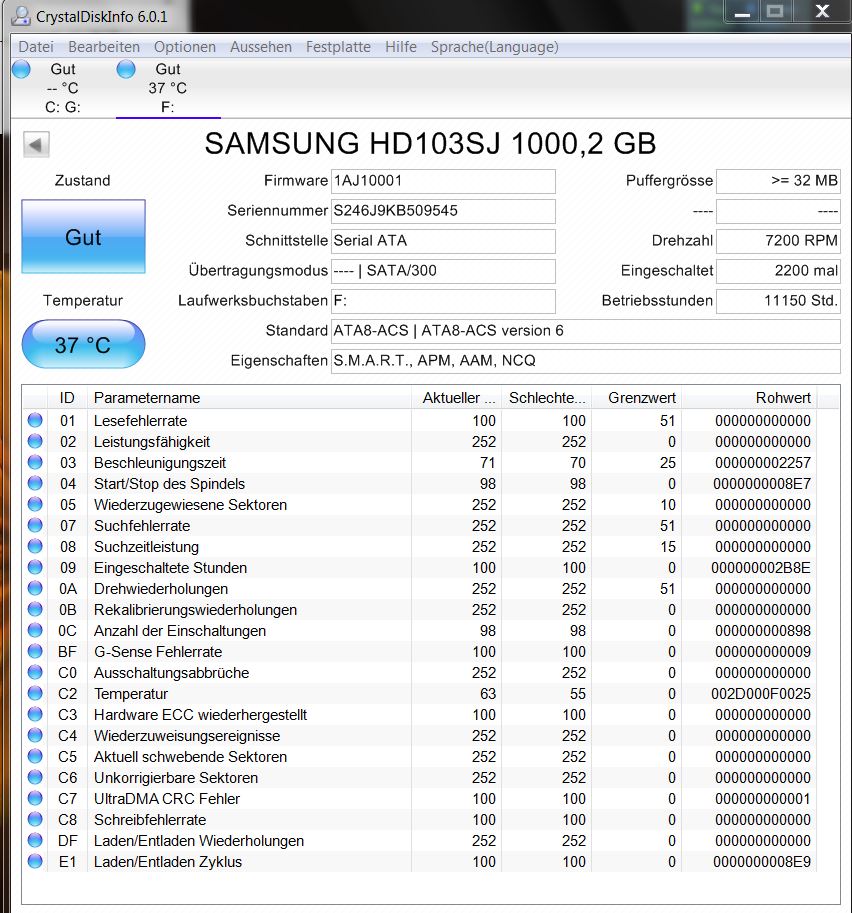Minimize the CrystalDiskInfo window
The image size is (852, 913).
743,11
